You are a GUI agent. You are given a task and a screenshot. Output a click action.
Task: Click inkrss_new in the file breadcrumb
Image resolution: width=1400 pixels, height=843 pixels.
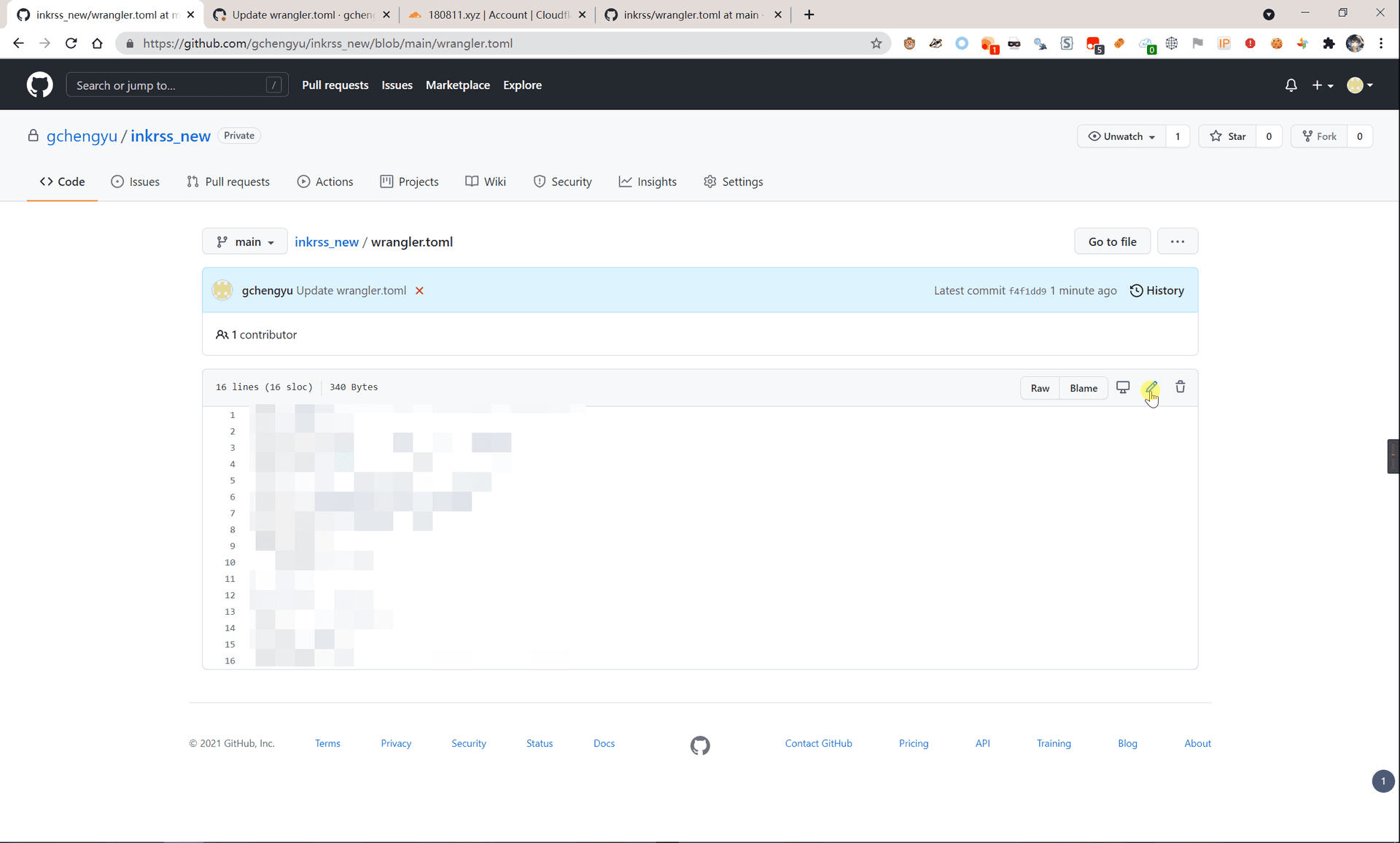pos(327,241)
